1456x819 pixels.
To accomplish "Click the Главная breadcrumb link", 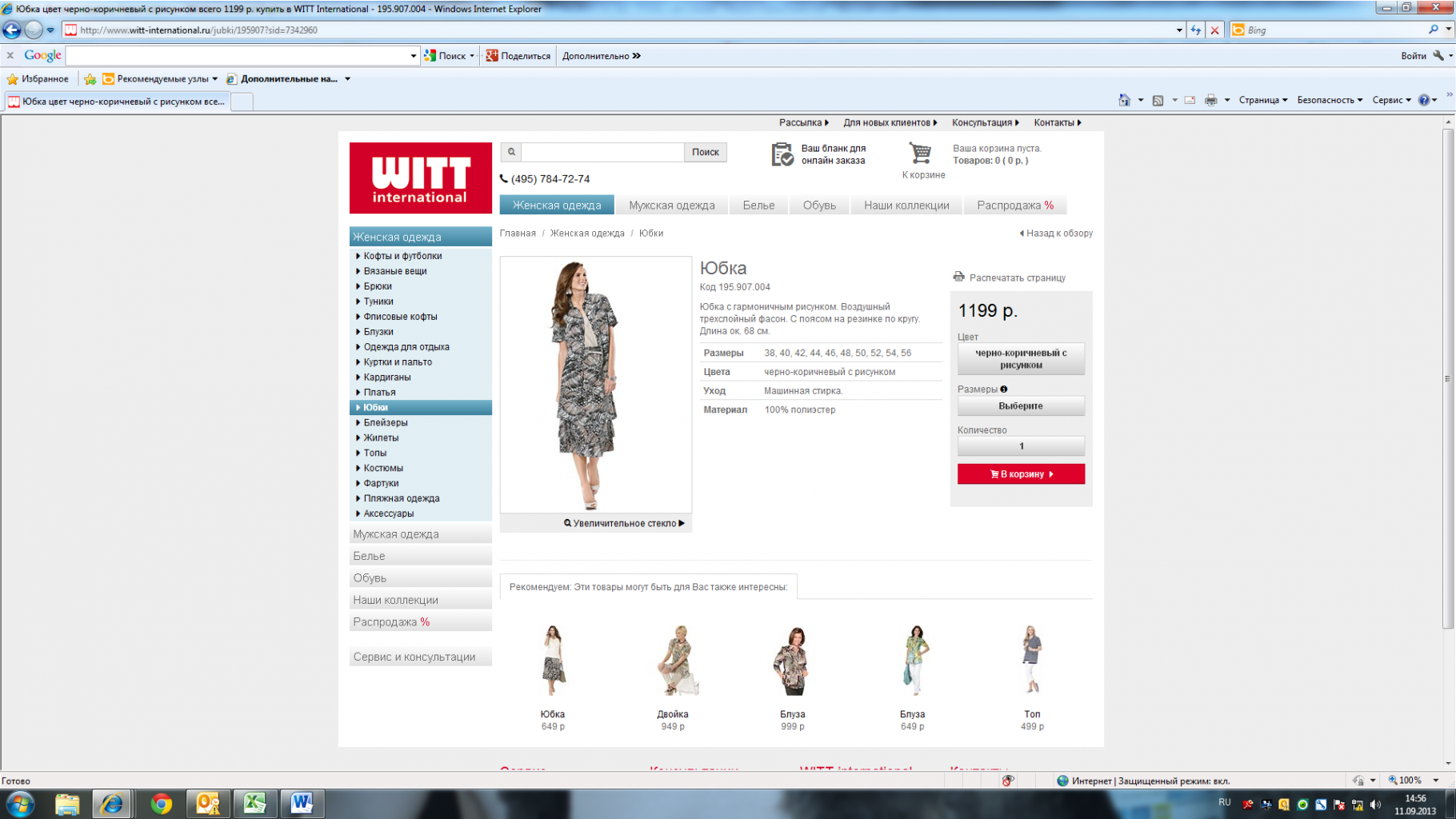I will 518,234.
